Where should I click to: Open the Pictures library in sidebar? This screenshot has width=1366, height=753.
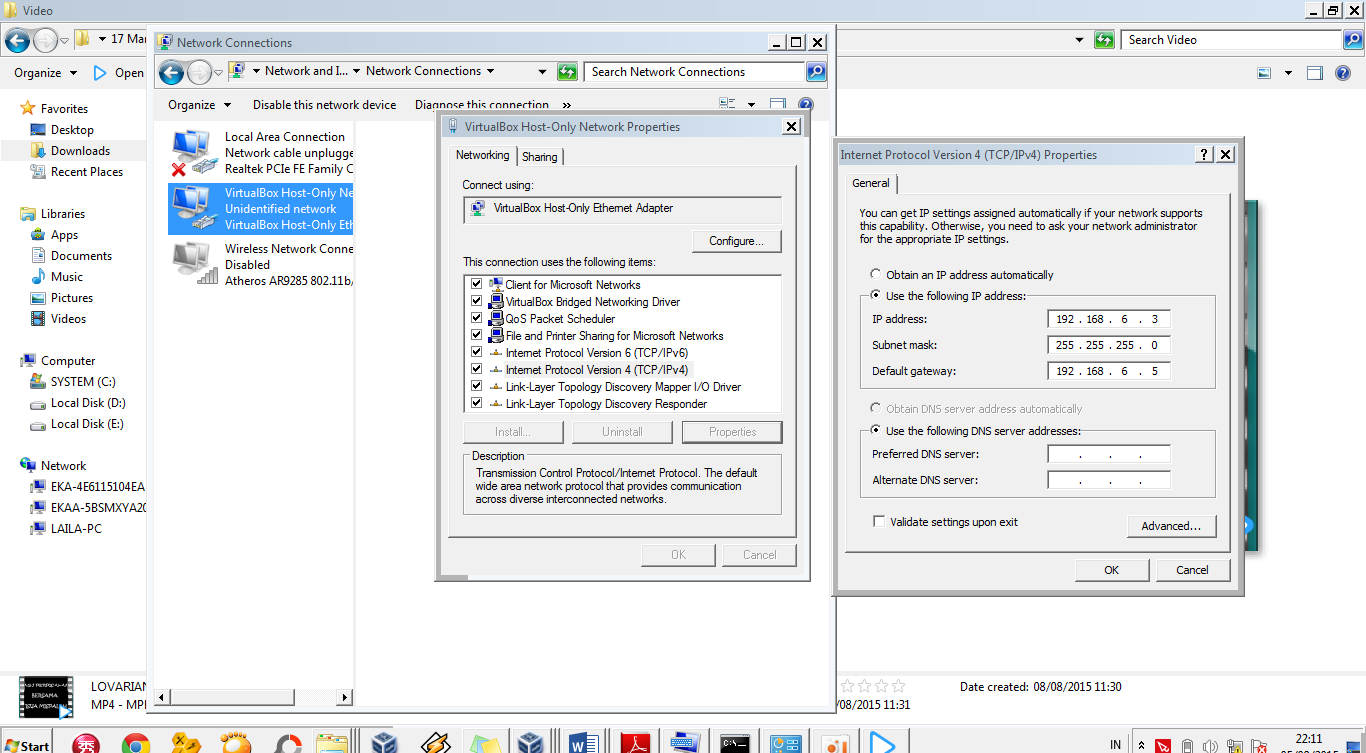click(72, 298)
